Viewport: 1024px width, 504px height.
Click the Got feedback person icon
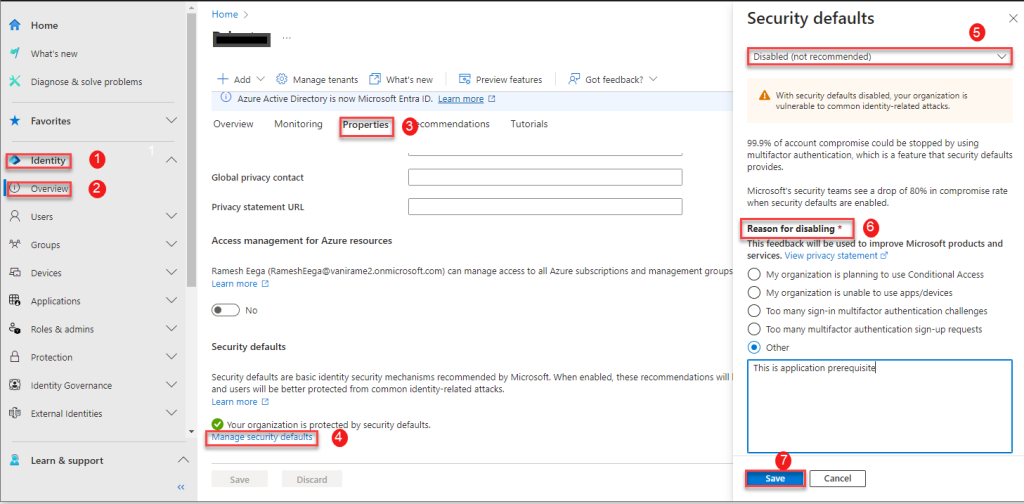(574, 79)
